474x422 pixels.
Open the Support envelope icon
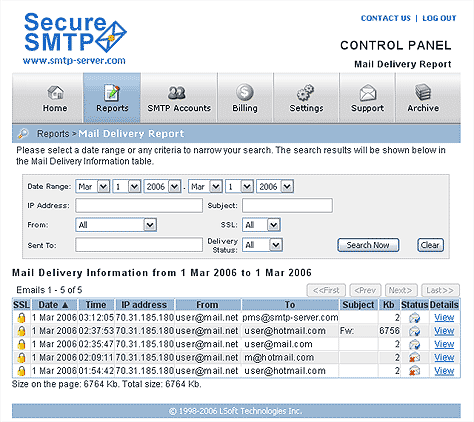pos(368,92)
